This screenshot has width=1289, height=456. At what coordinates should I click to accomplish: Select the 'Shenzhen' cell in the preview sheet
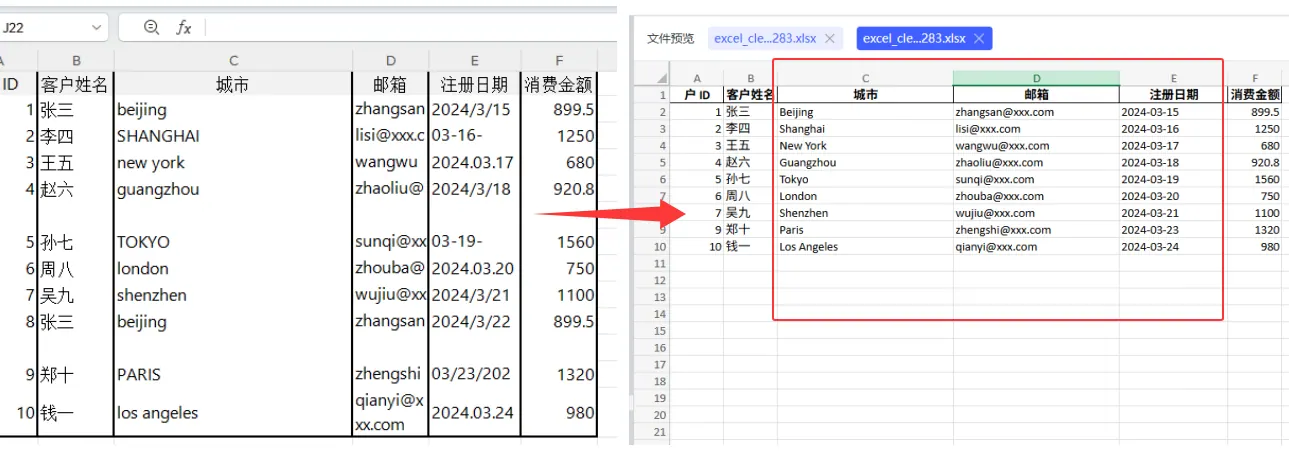point(865,213)
